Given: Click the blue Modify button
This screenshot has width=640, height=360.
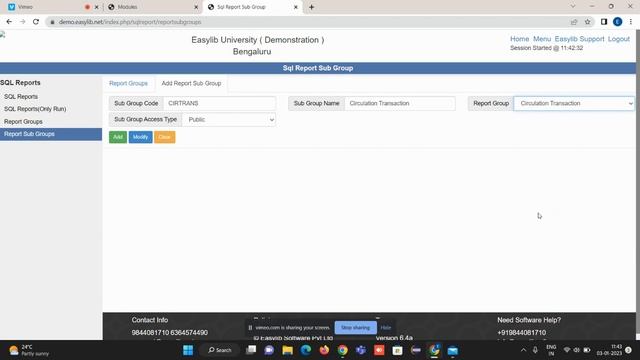Looking at the screenshot, I should coord(140,137).
